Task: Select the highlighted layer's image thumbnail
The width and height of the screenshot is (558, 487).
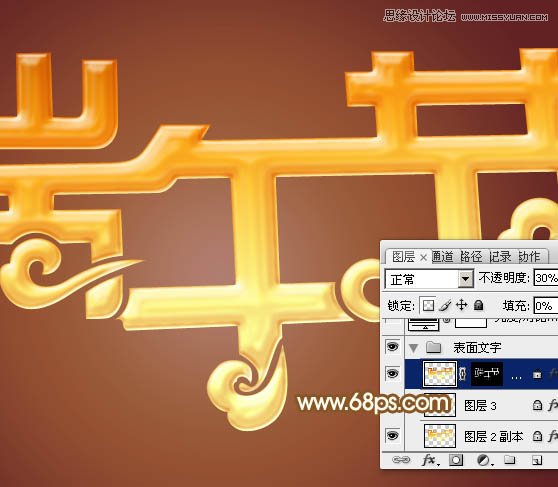Action: click(439, 374)
